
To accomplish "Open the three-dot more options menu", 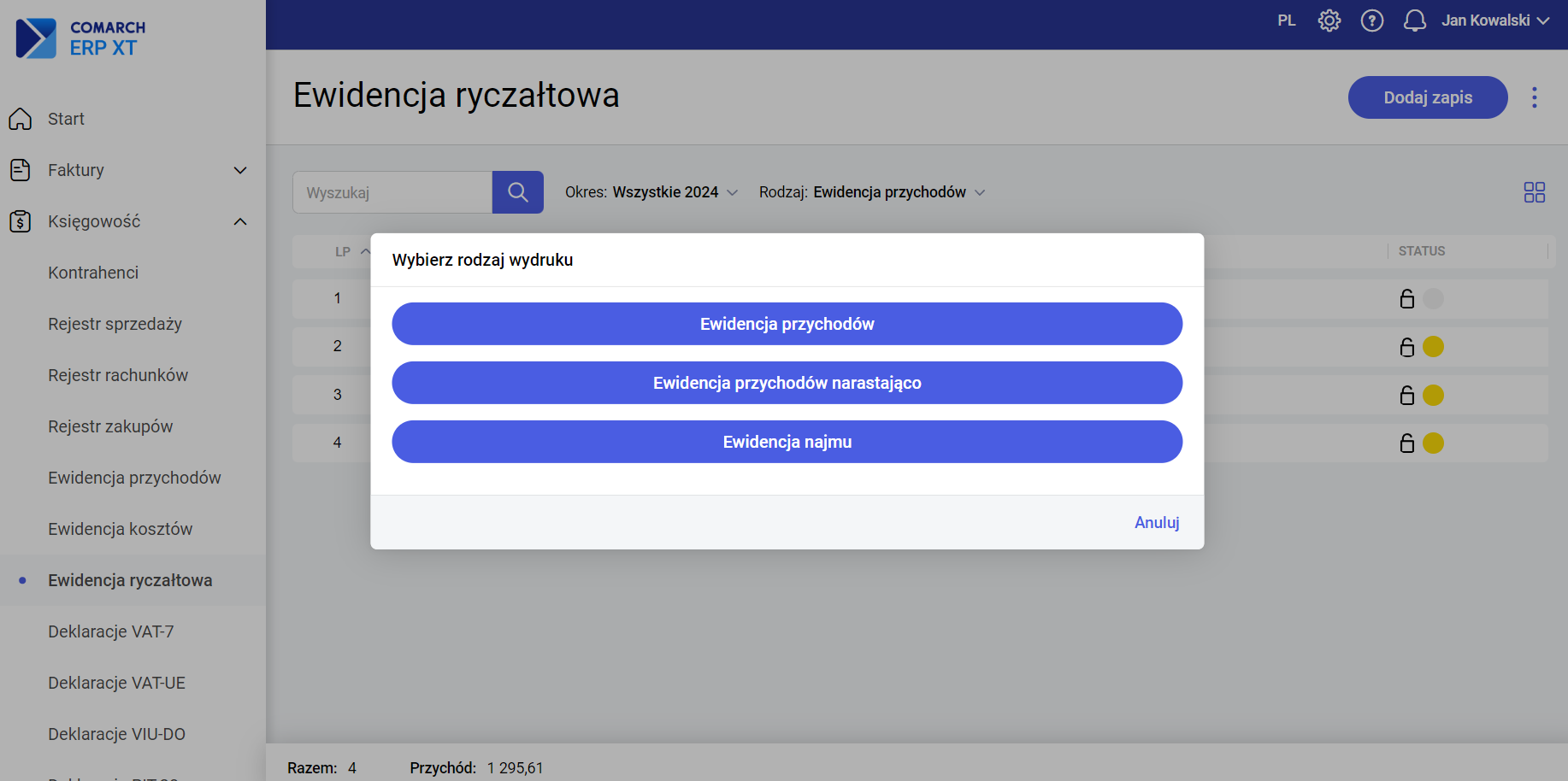I will [x=1534, y=97].
